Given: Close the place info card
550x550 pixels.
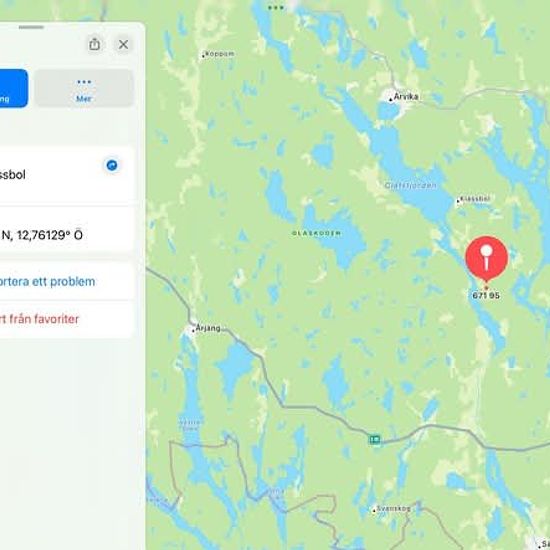Looking at the screenshot, I should click(123, 45).
